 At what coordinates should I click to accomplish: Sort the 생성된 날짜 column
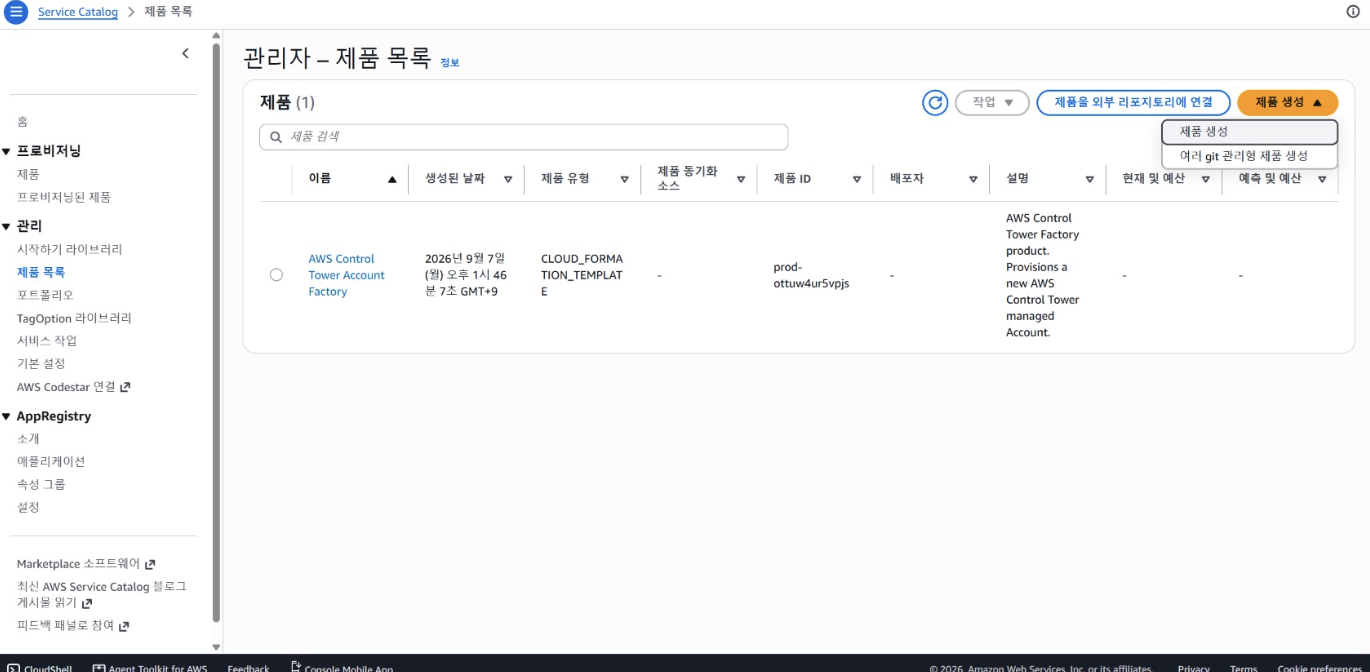pos(508,180)
